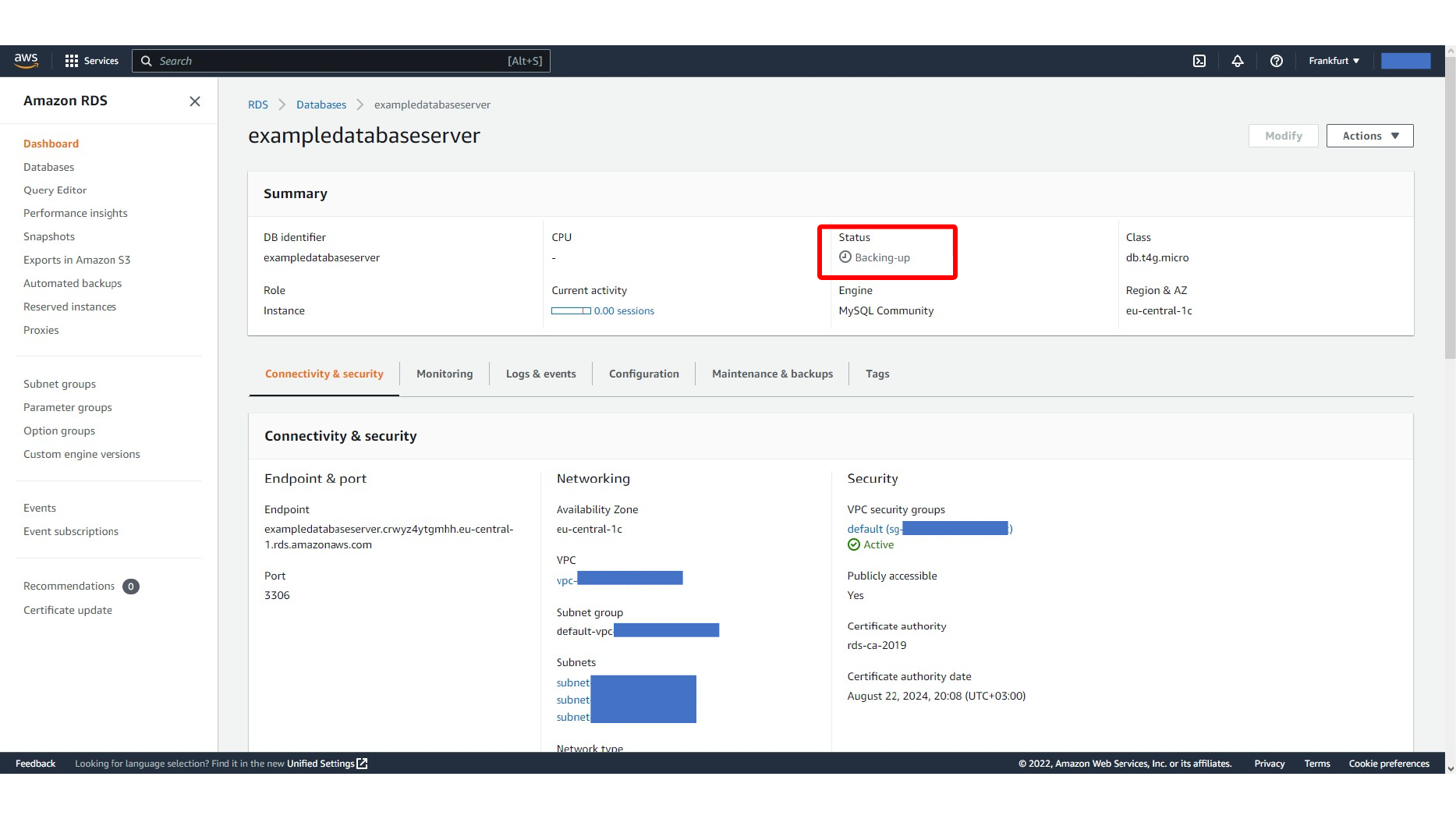Click the endpoint hostname text
This screenshot has width=1456, height=819.
389,537
